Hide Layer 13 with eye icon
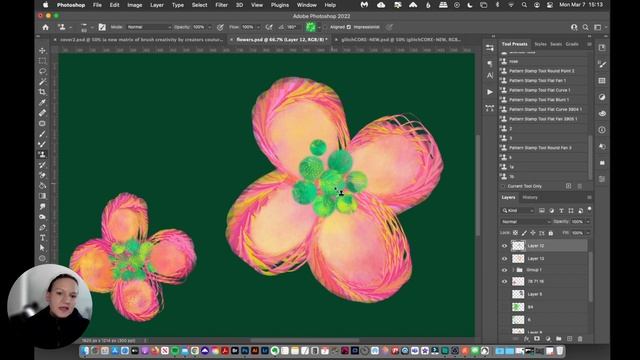This screenshot has width=640, height=360. (x=504, y=258)
